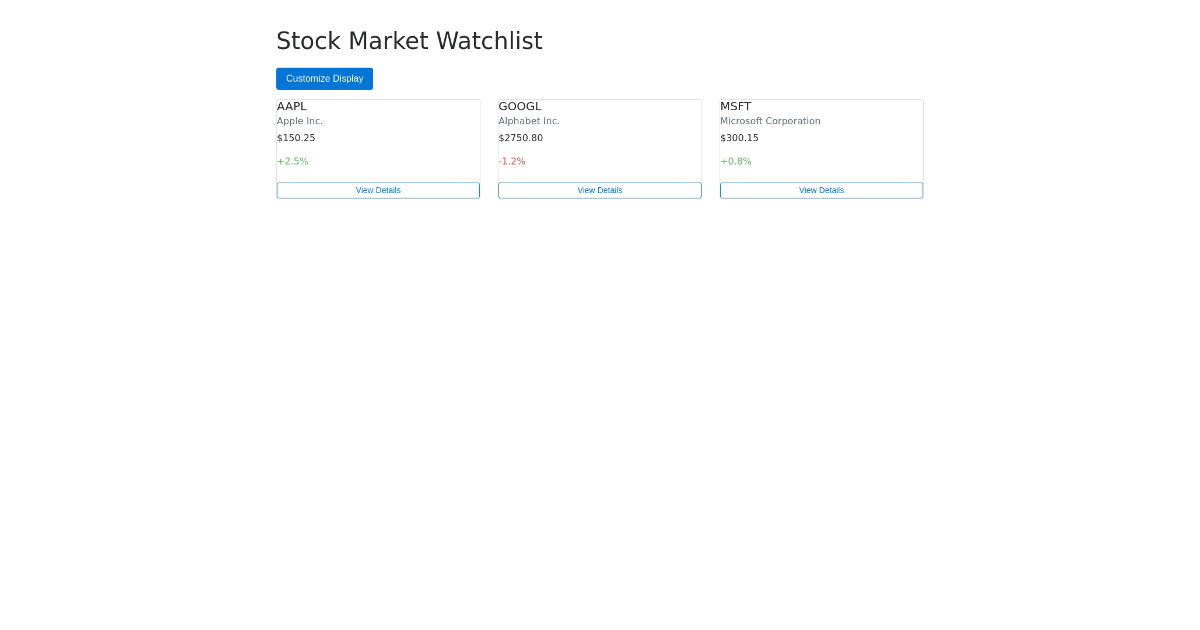Select the -1.2% loss indicator for GOOGL

[x=512, y=161]
